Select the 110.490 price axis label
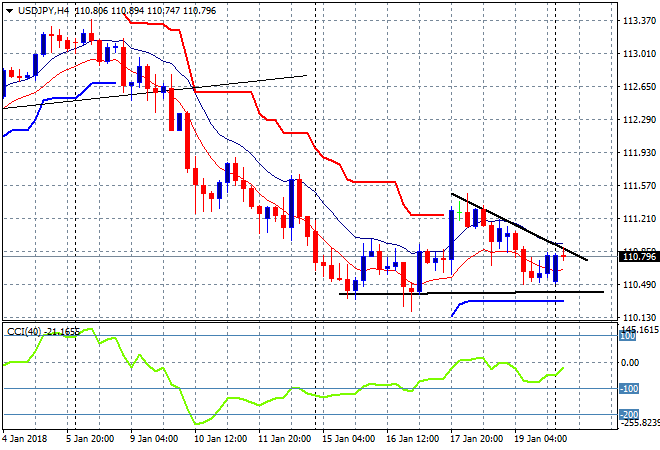Image resolution: width=660 pixels, height=450 pixels. [639, 285]
